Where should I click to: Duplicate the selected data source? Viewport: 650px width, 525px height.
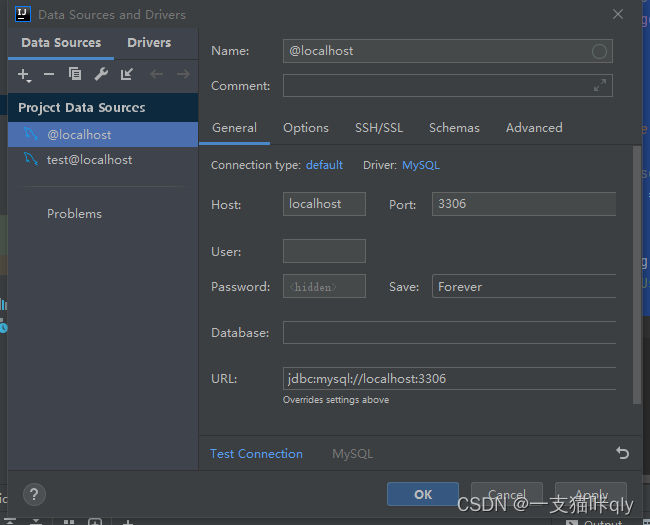[75, 74]
